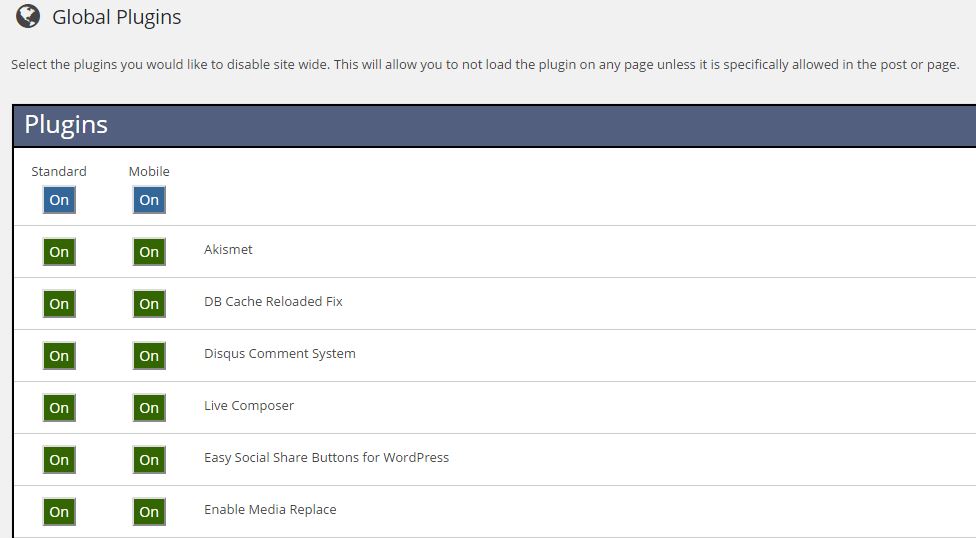Screen dimensions: 976x538
Task: Toggle the blue Standard all-plugins On switch
Action: [59, 200]
